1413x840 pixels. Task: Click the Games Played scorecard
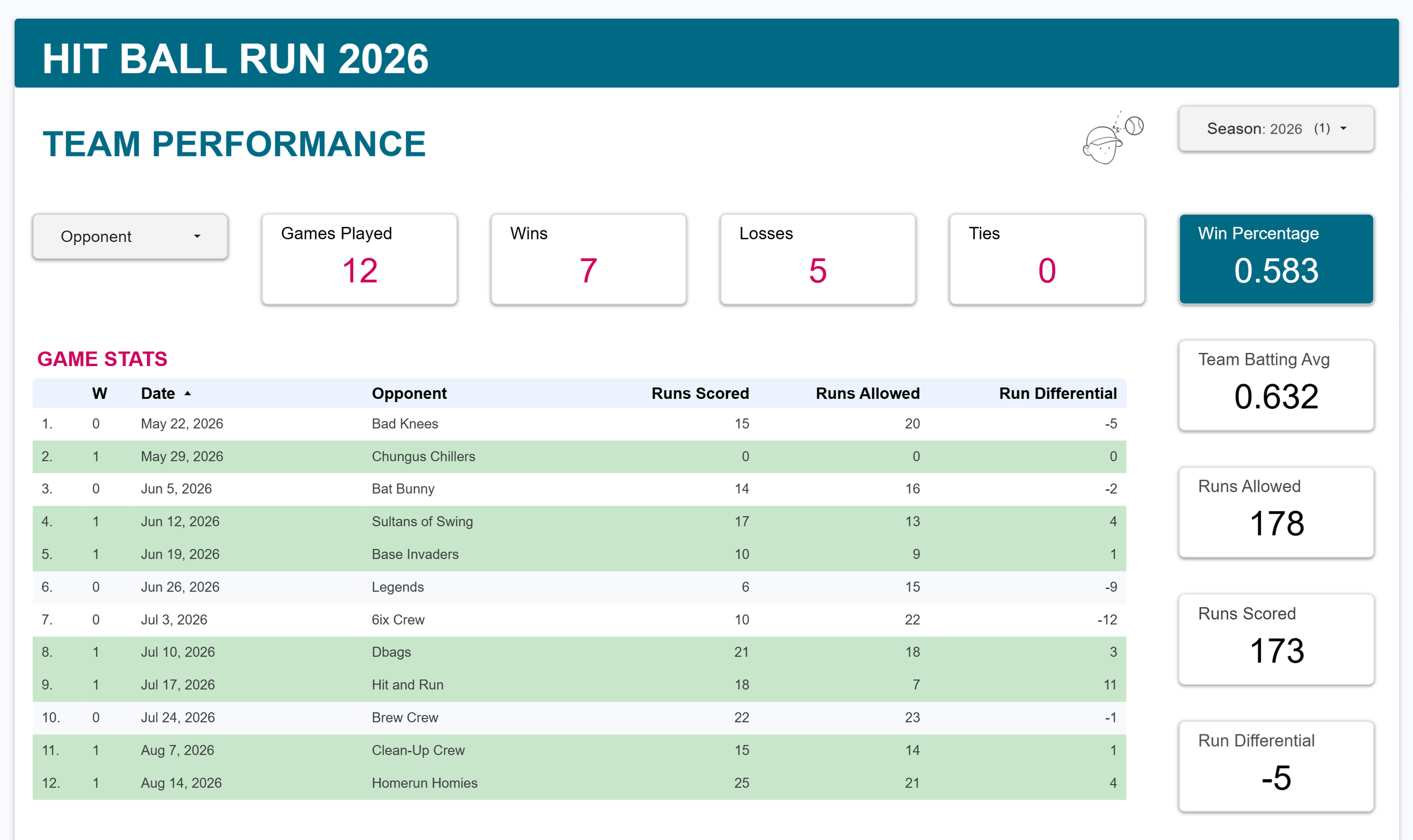coord(359,259)
